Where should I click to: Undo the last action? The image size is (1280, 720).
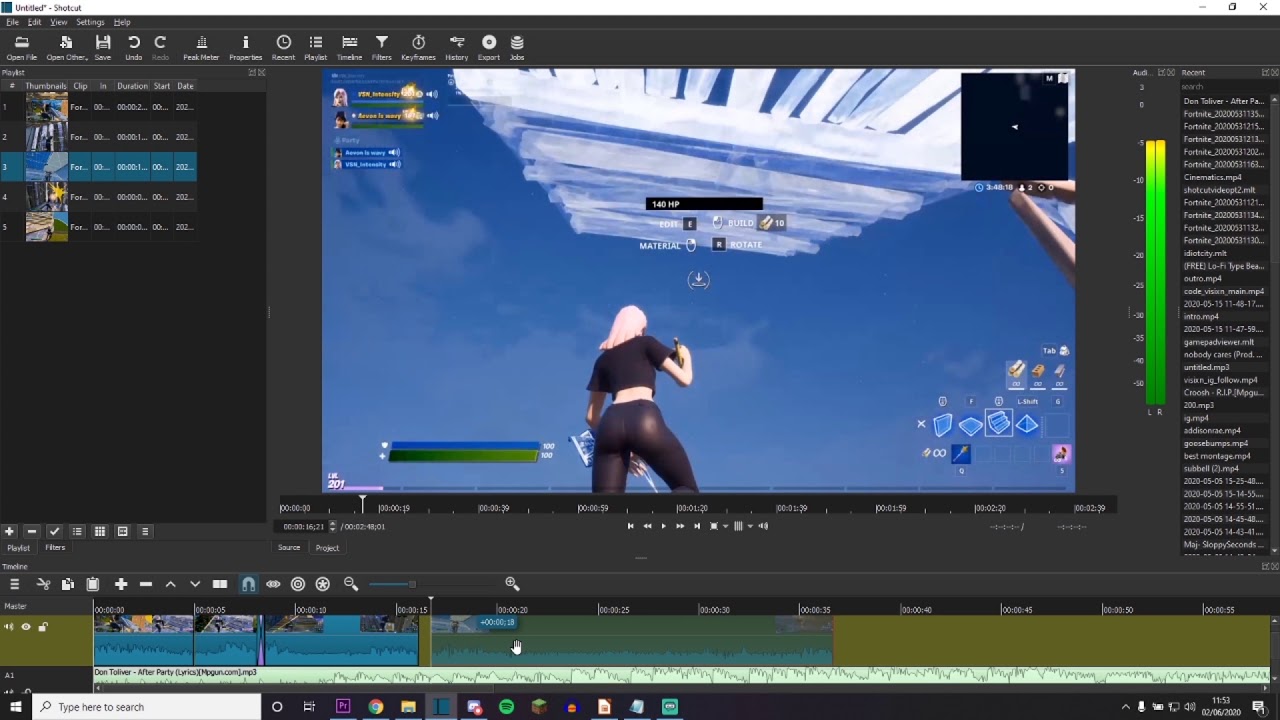tap(133, 48)
